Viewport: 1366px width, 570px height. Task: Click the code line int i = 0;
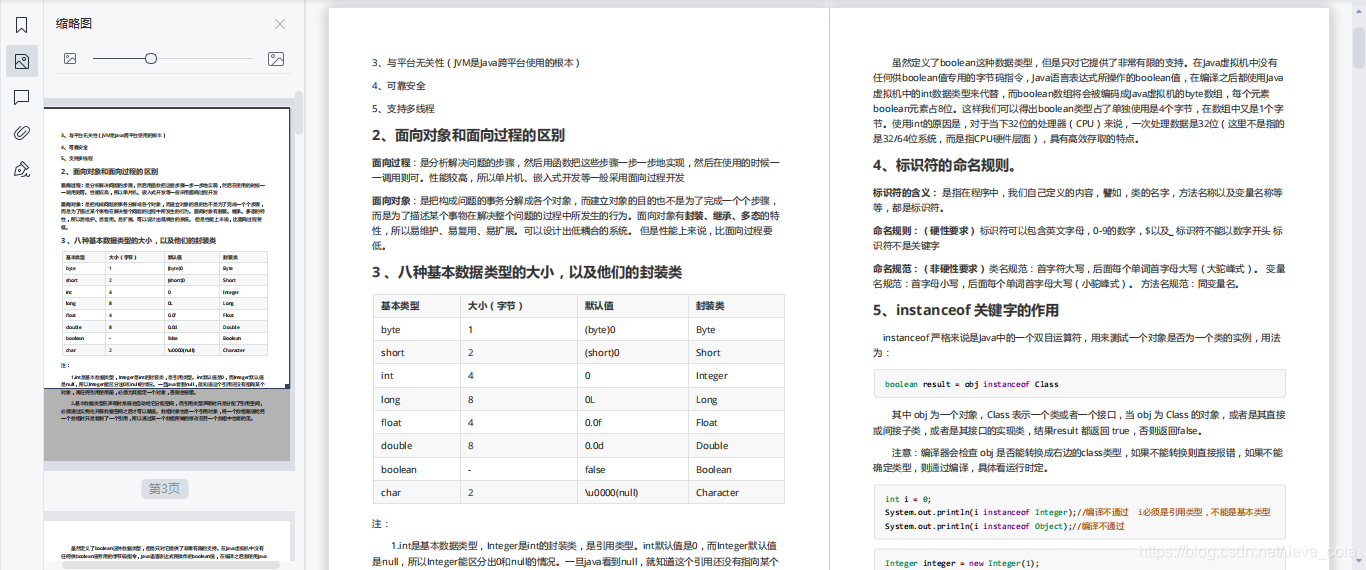[x=908, y=499]
